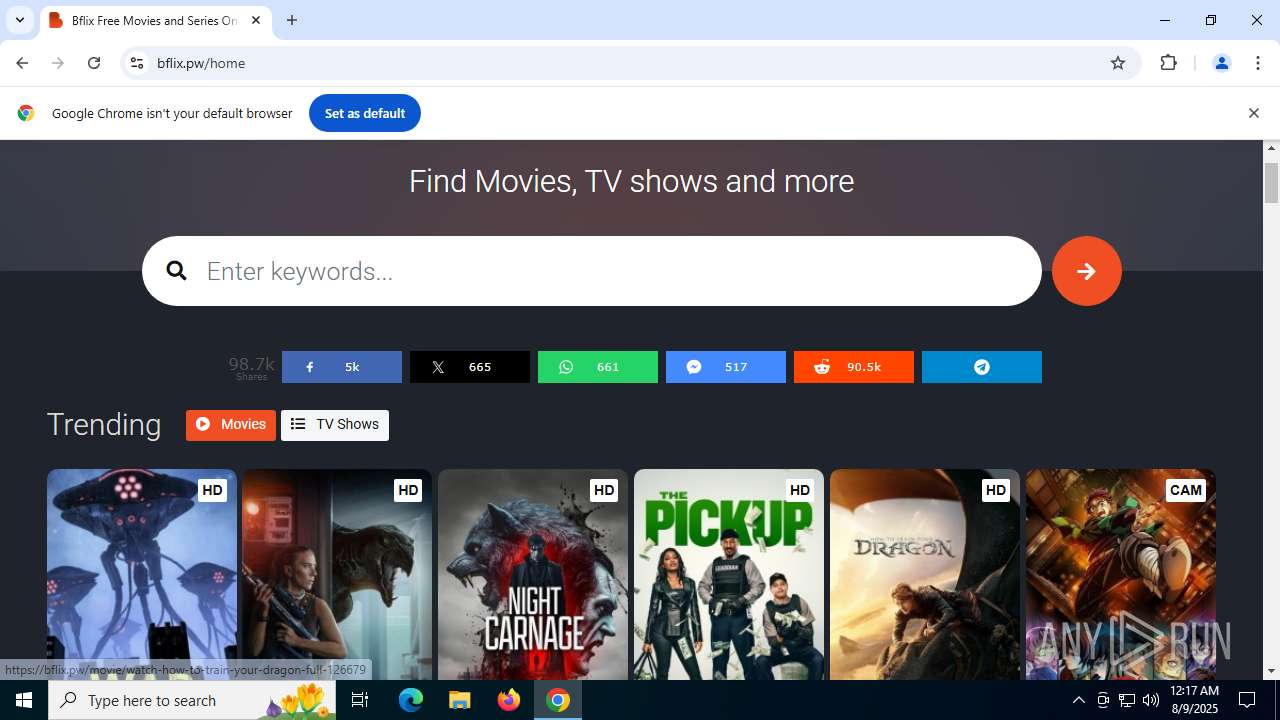Go forward in browser history
Image resolution: width=1280 pixels, height=720 pixels.
pyautogui.click(x=58, y=63)
